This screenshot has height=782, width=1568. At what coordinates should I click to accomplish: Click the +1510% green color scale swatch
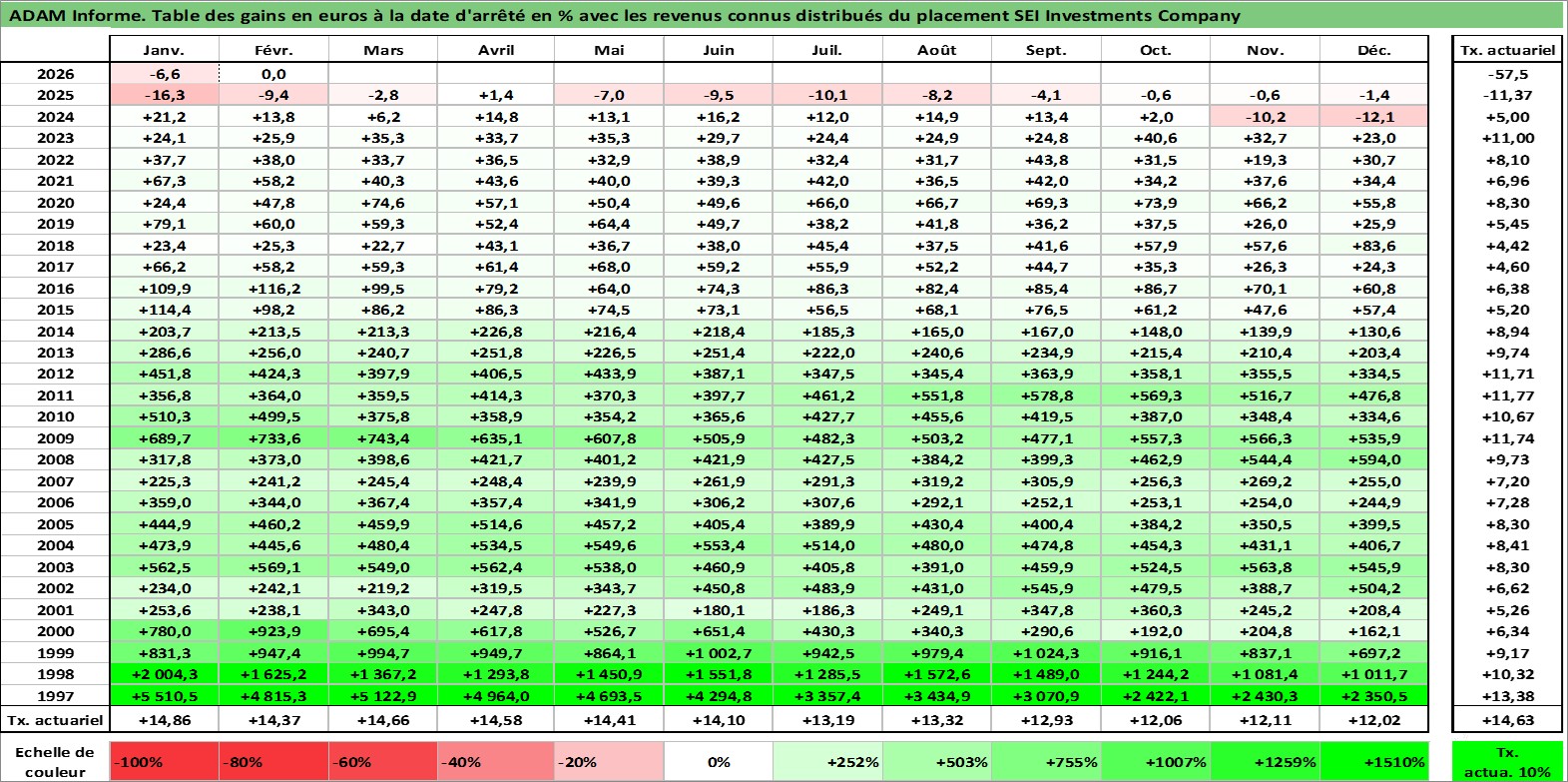tap(1373, 761)
